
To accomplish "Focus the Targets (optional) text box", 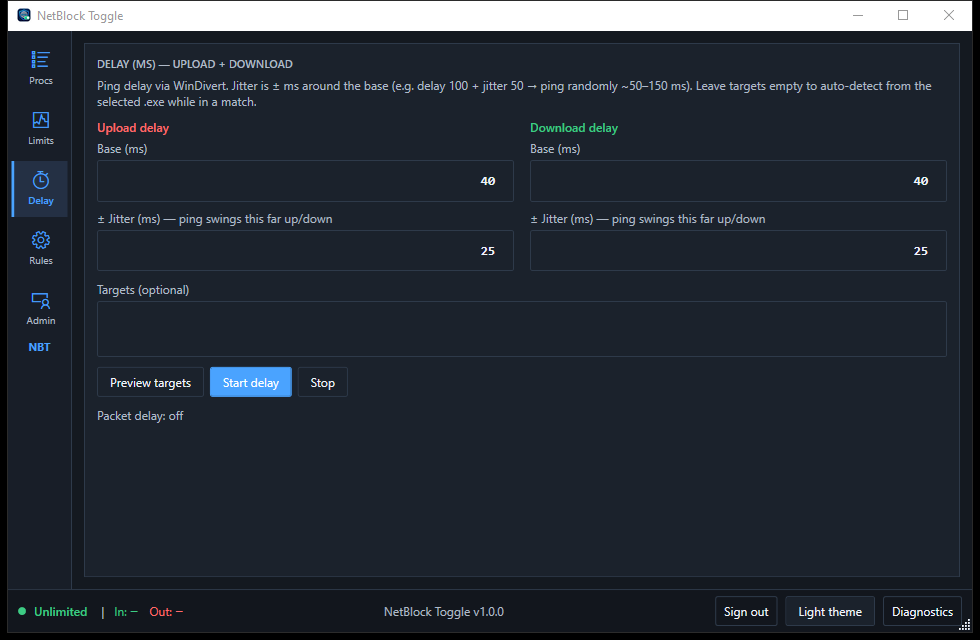I will [x=522, y=329].
